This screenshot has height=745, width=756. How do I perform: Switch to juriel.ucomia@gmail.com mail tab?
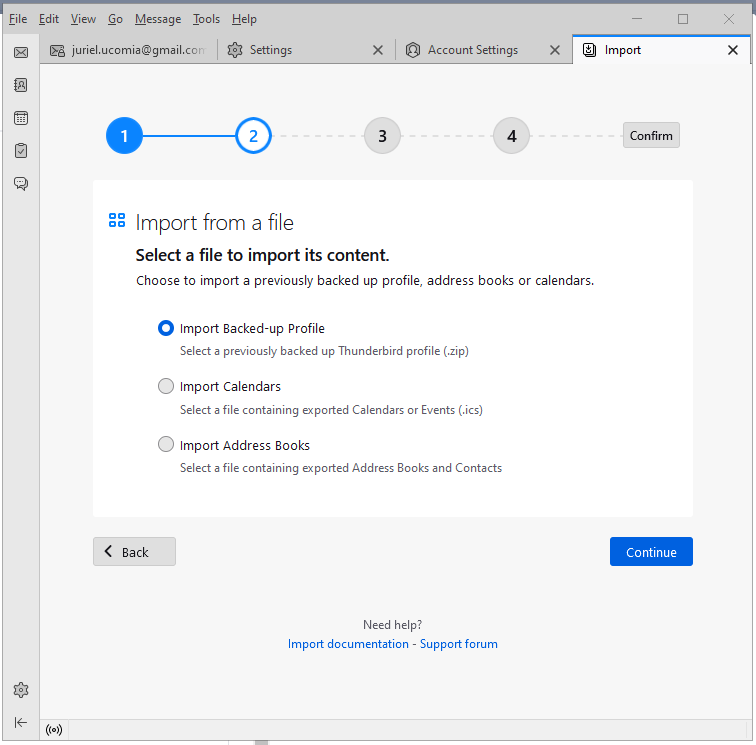click(x=128, y=50)
